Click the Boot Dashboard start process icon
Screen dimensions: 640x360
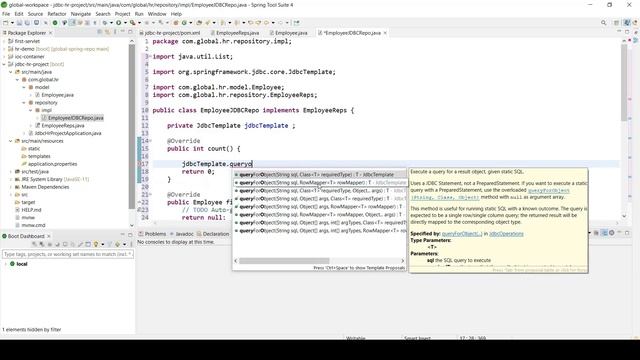click(34, 244)
